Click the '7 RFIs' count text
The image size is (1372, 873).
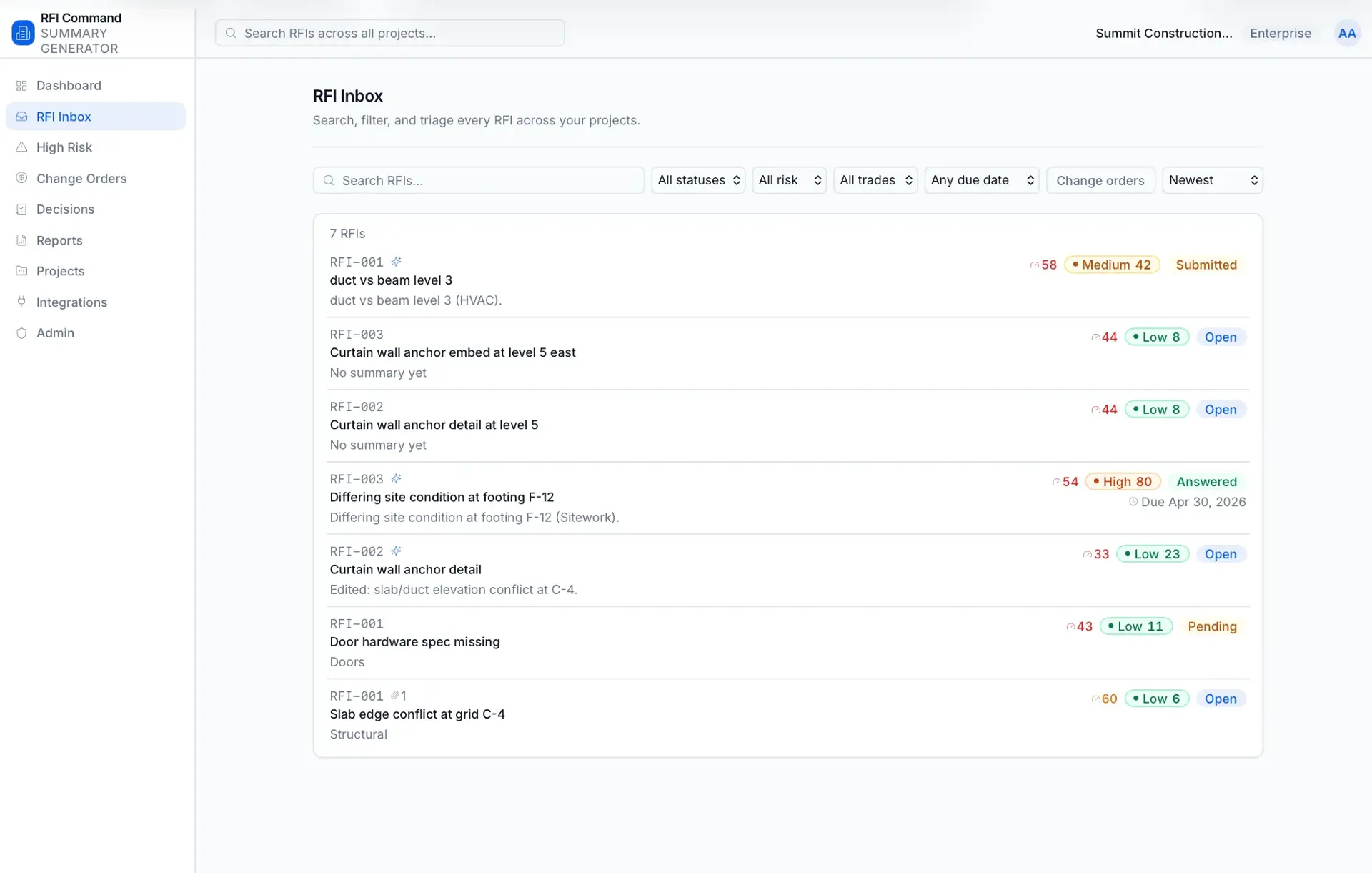pyautogui.click(x=347, y=234)
